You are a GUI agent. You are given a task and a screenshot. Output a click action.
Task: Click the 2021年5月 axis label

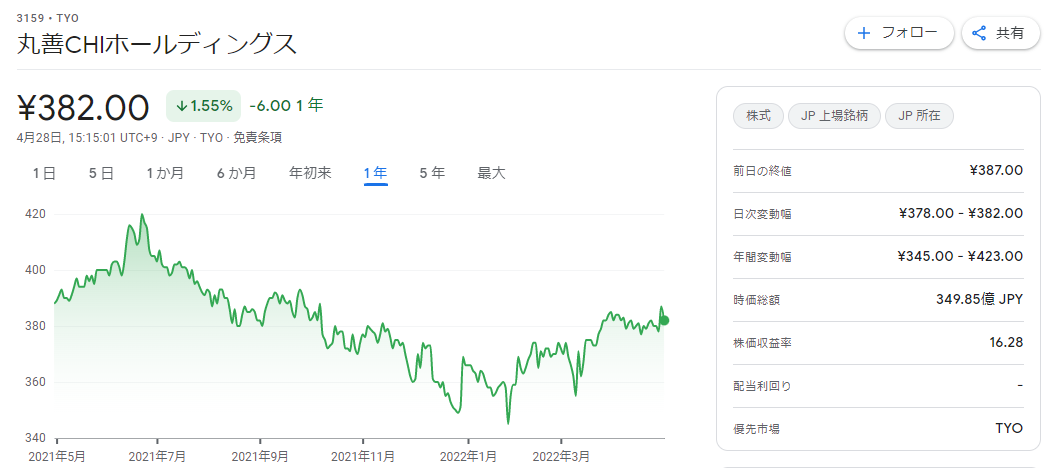coord(56,457)
